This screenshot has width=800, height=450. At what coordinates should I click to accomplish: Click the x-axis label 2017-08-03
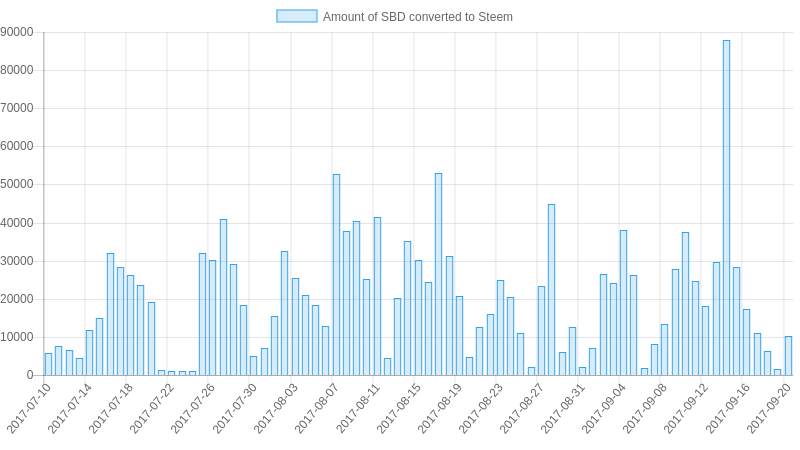[276, 409]
